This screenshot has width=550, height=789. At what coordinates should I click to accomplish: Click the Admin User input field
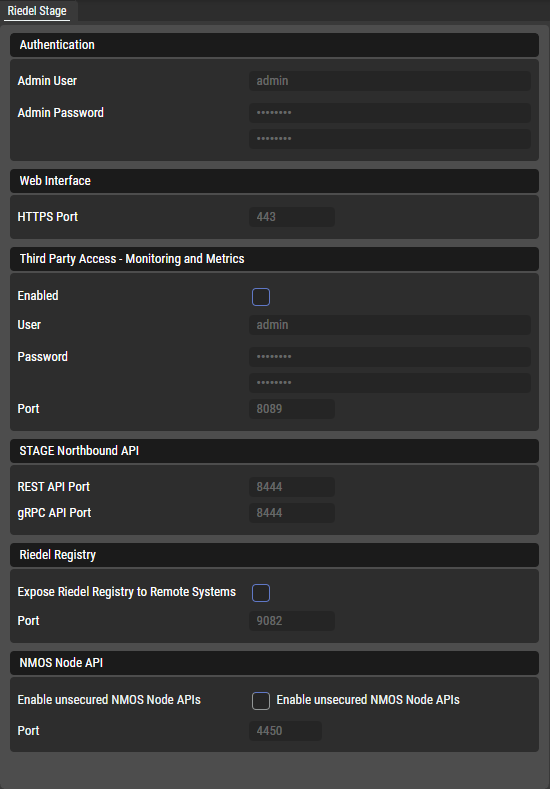pyautogui.click(x=389, y=81)
